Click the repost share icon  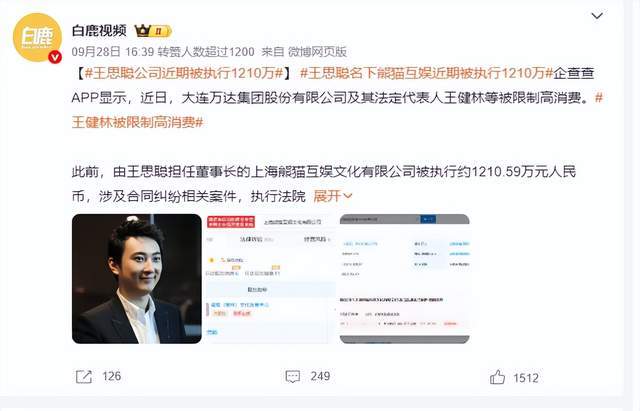click(84, 376)
